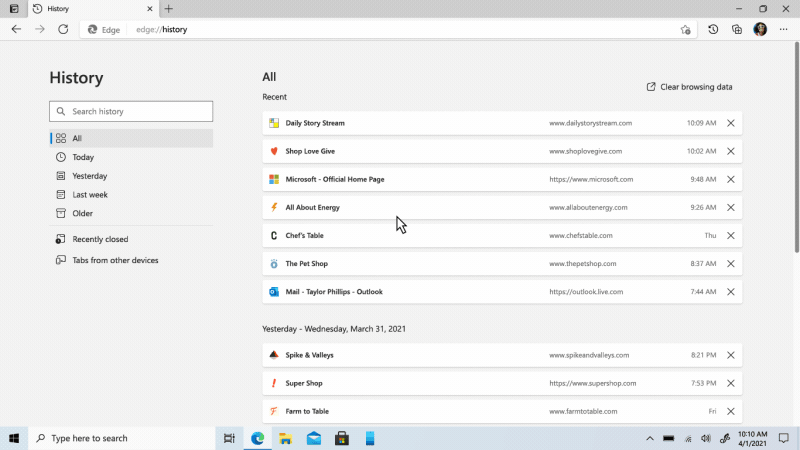The height and width of the screenshot is (450, 800).
Task: Open Chef's Table history entry
Action: [x=502, y=235]
